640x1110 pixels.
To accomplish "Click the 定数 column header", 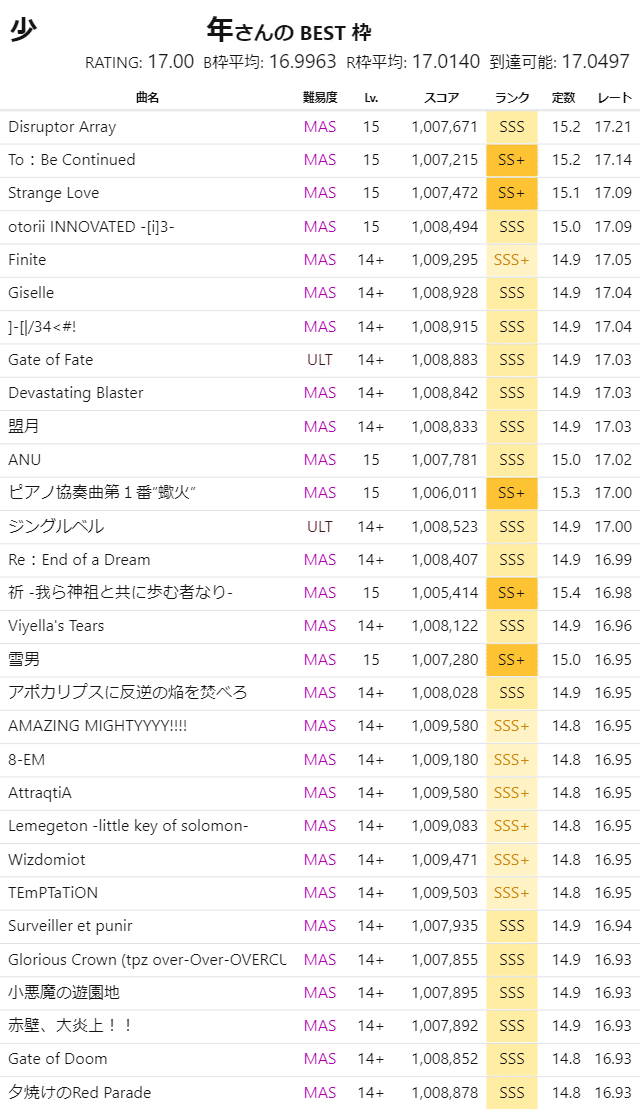I will [x=564, y=97].
